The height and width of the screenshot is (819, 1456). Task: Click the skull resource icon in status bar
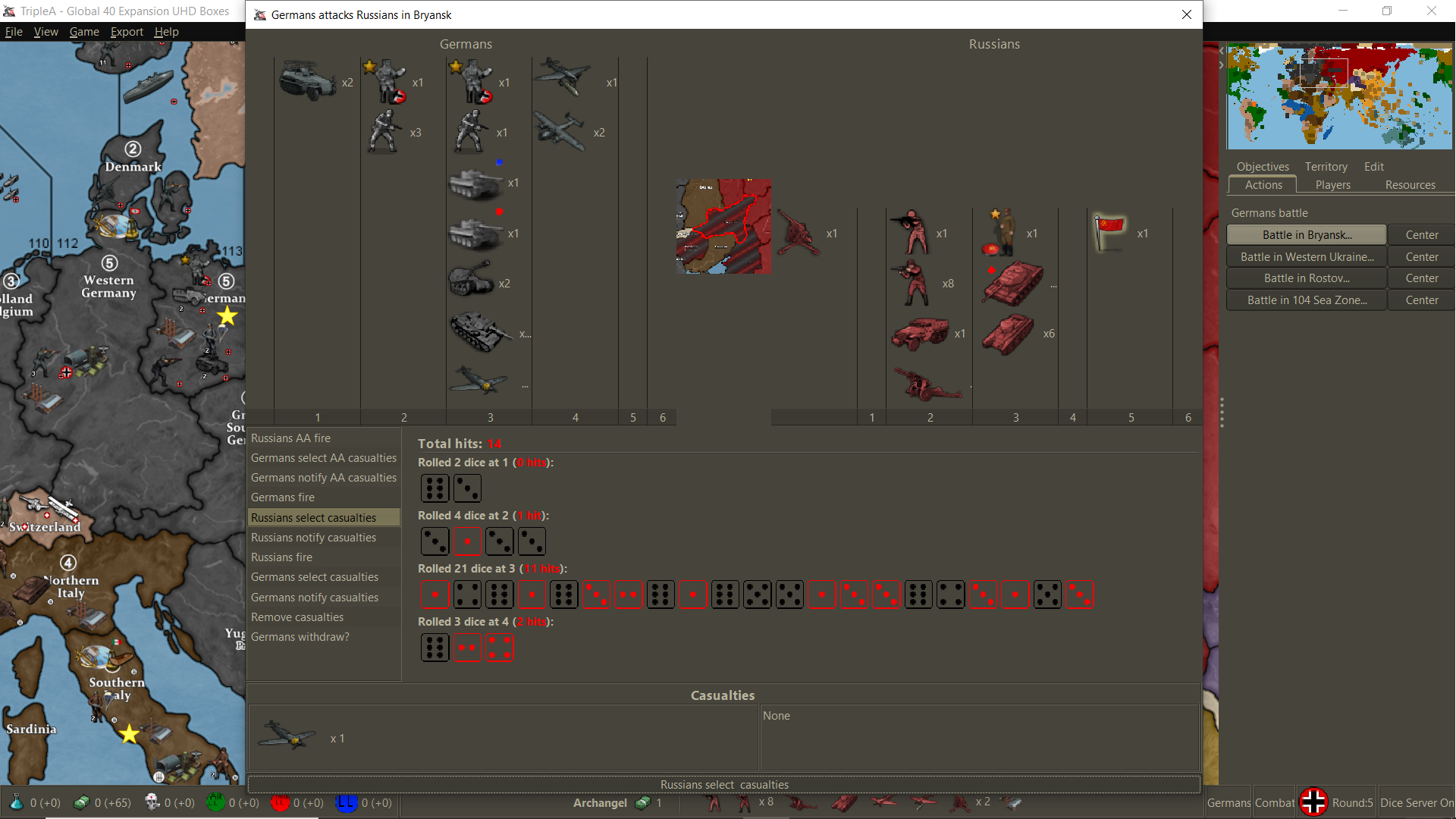(x=152, y=802)
